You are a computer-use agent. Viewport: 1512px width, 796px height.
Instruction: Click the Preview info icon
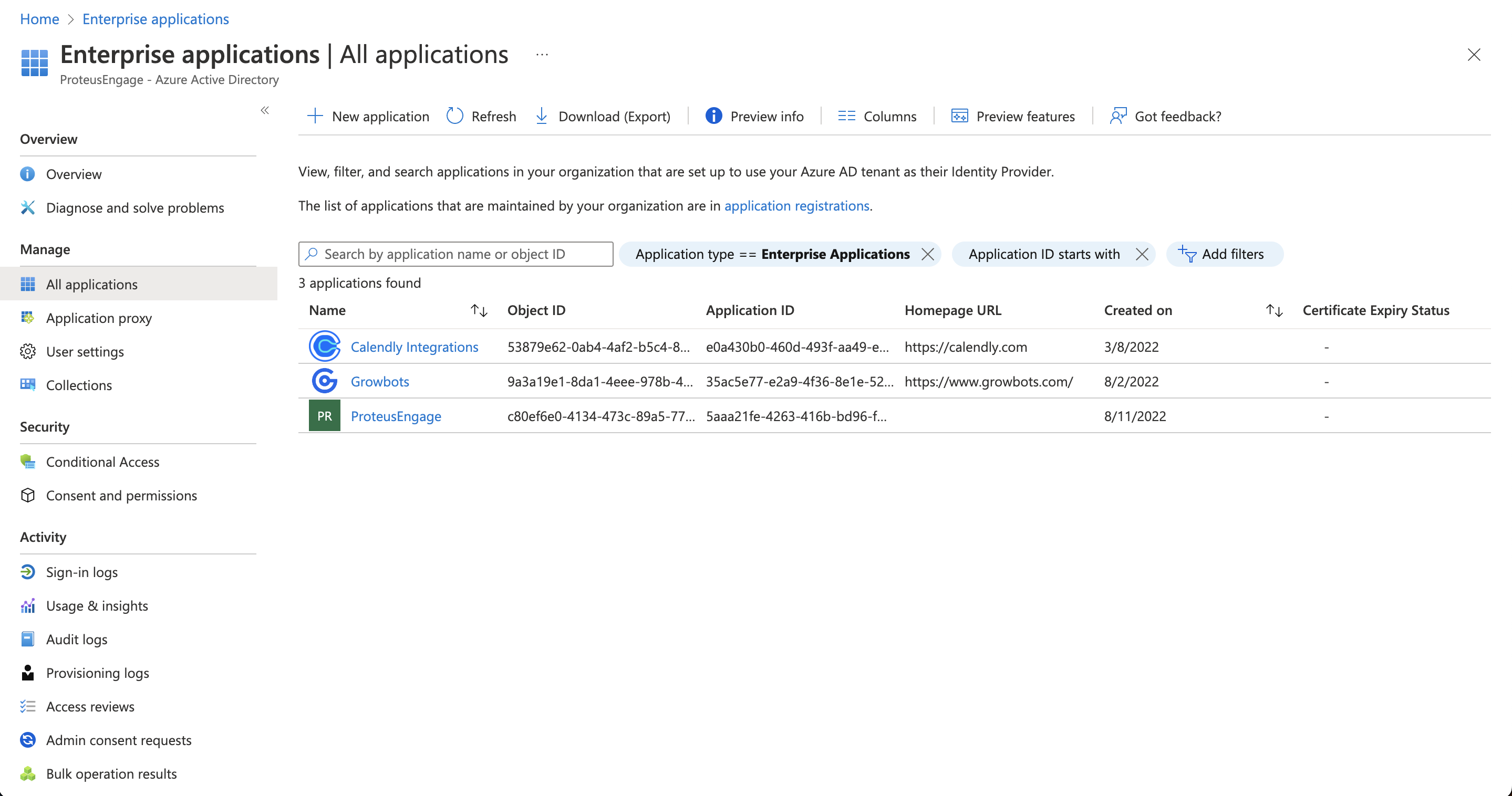[713, 116]
